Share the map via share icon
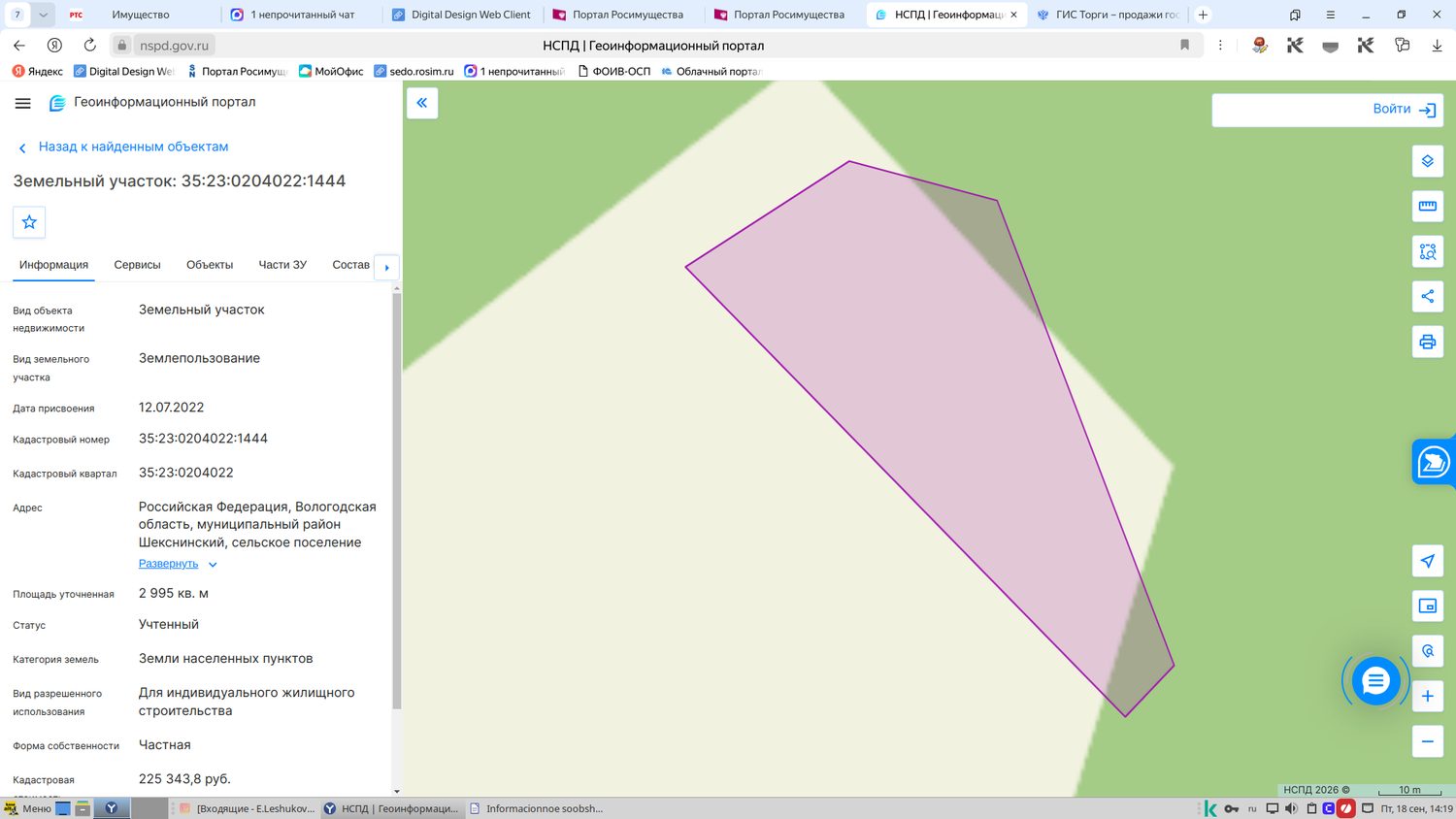Image resolution: width=1456 pixels, height=819 pixels. 1427,296
